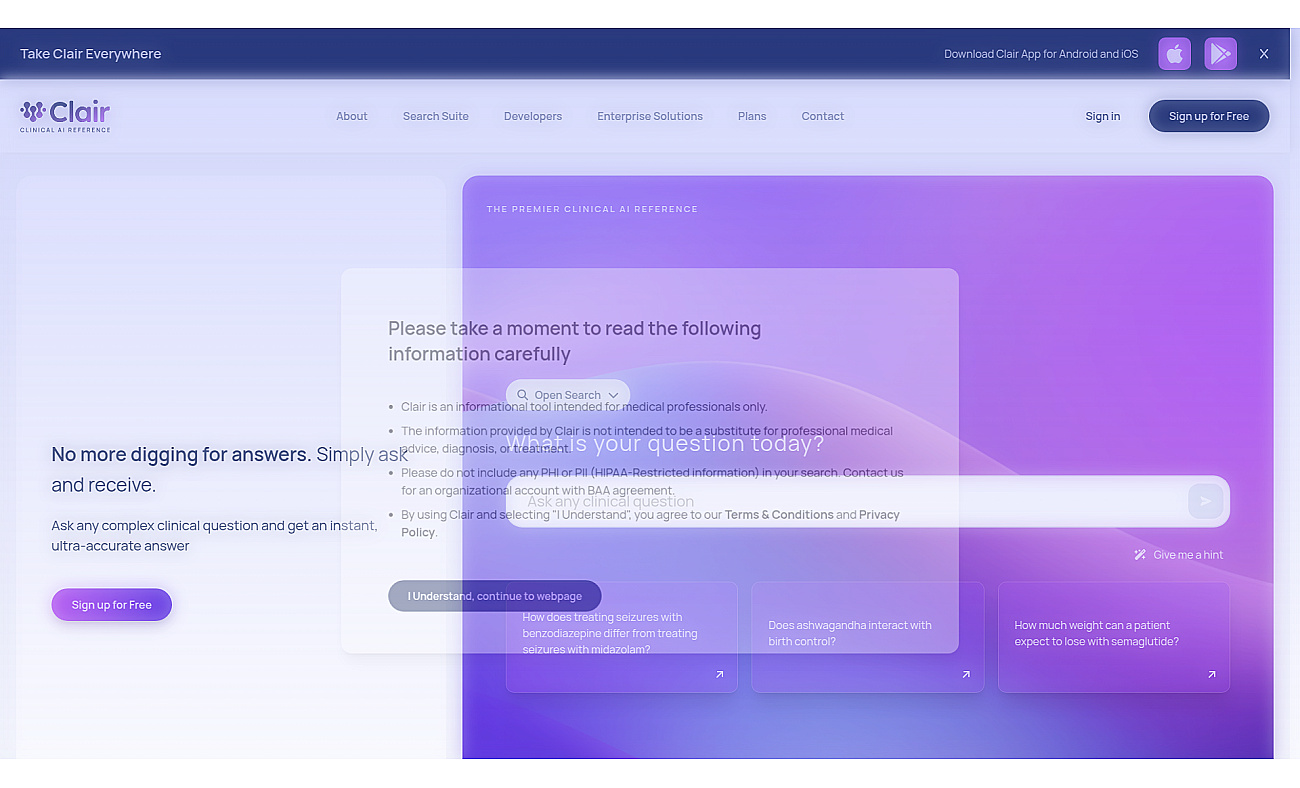1300x788 pixels.
Task: Open the Google Play download icon
Action: (1221, 54)
